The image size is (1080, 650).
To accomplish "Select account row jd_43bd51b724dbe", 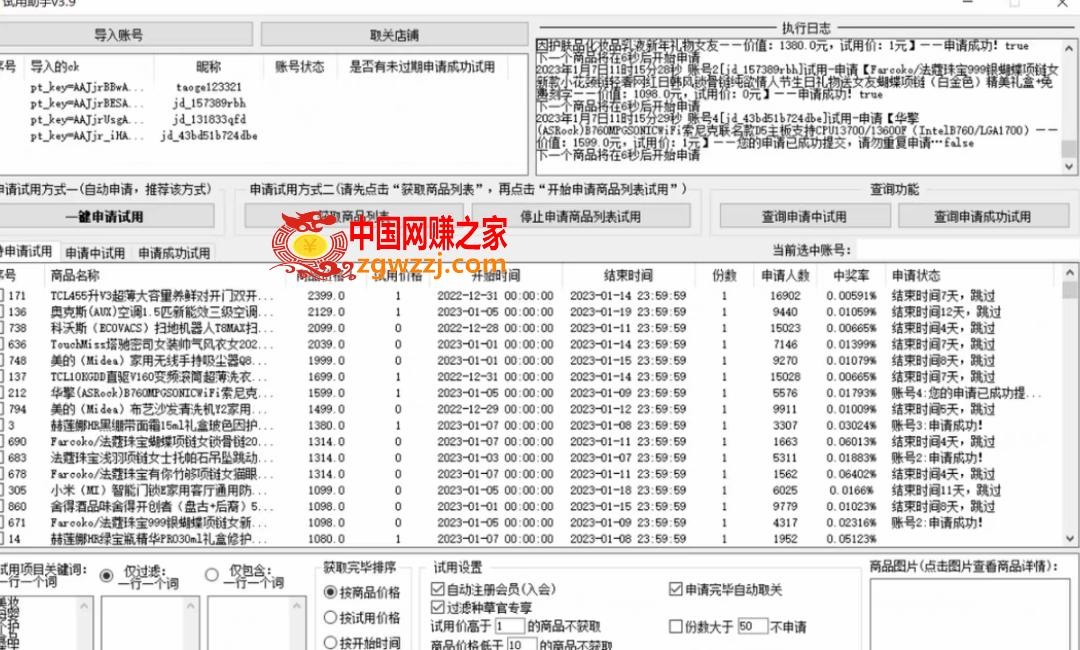I will [209, 136].
